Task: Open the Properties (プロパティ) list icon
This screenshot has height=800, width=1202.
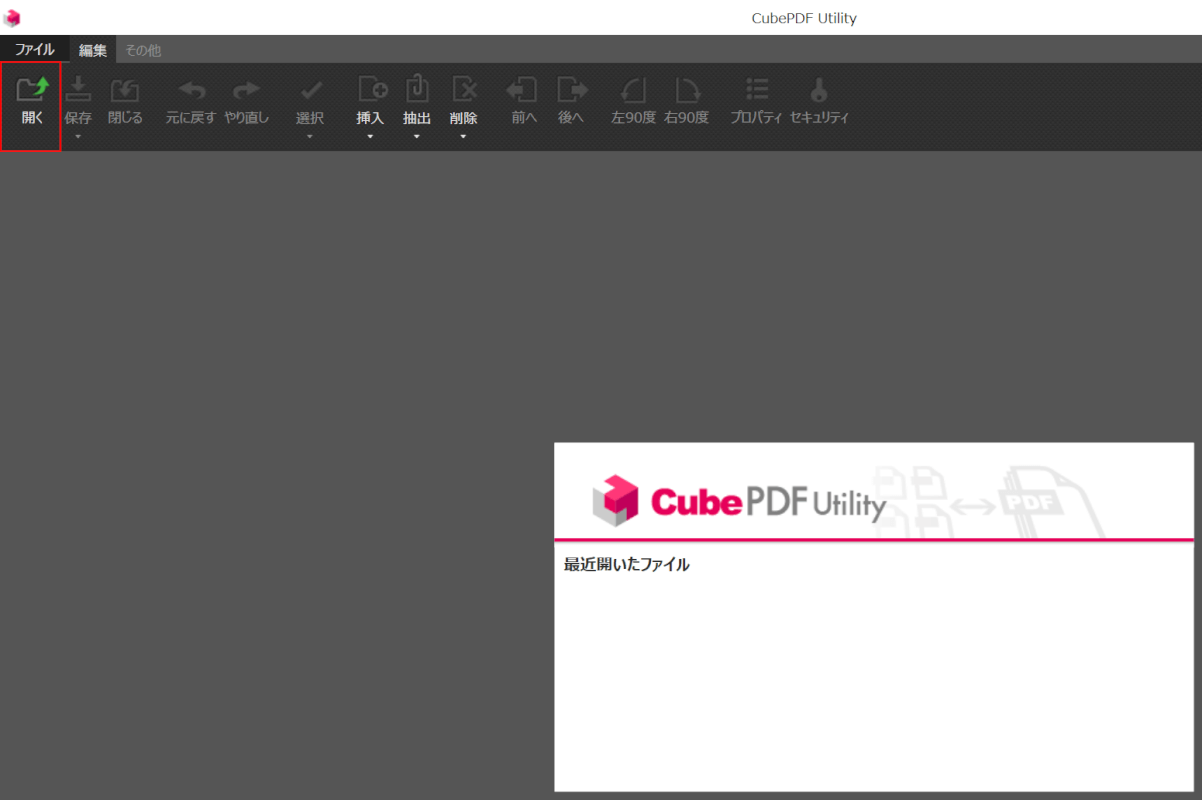Action: coord(757,89)
